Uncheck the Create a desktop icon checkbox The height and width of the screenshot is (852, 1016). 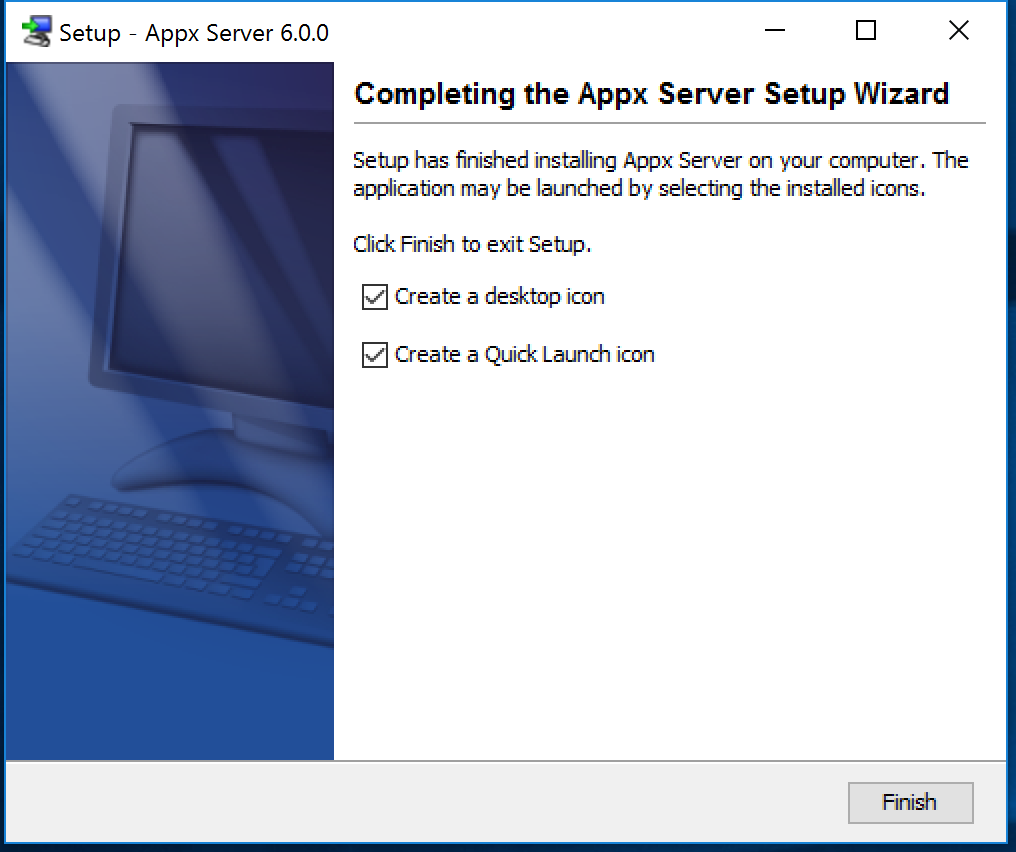375,297
